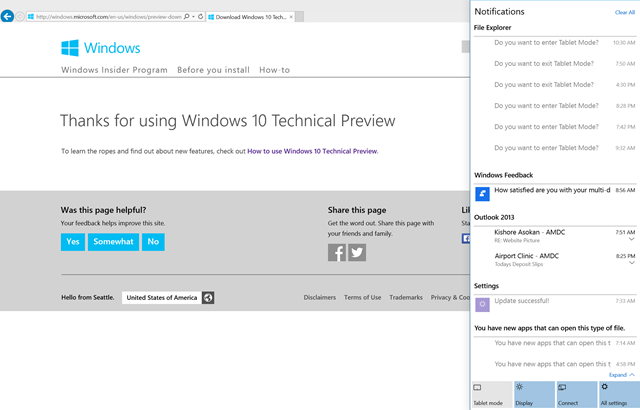Open a new browser tab

tap(299, 17)
